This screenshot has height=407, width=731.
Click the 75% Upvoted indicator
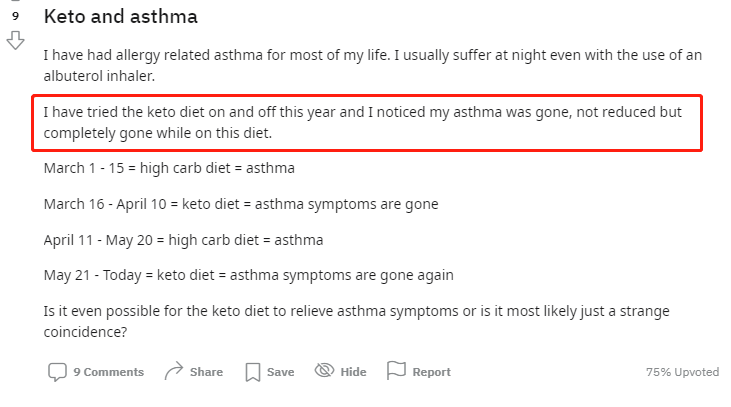tap(683, 372)
